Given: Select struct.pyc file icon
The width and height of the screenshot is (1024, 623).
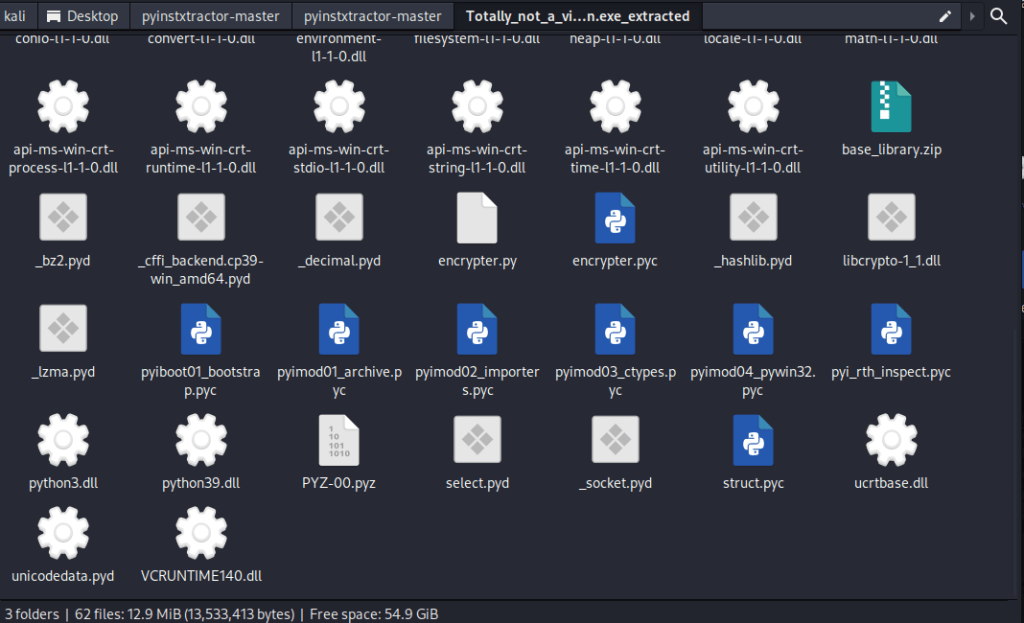Looking at the screenshot, I should (753, 441).
